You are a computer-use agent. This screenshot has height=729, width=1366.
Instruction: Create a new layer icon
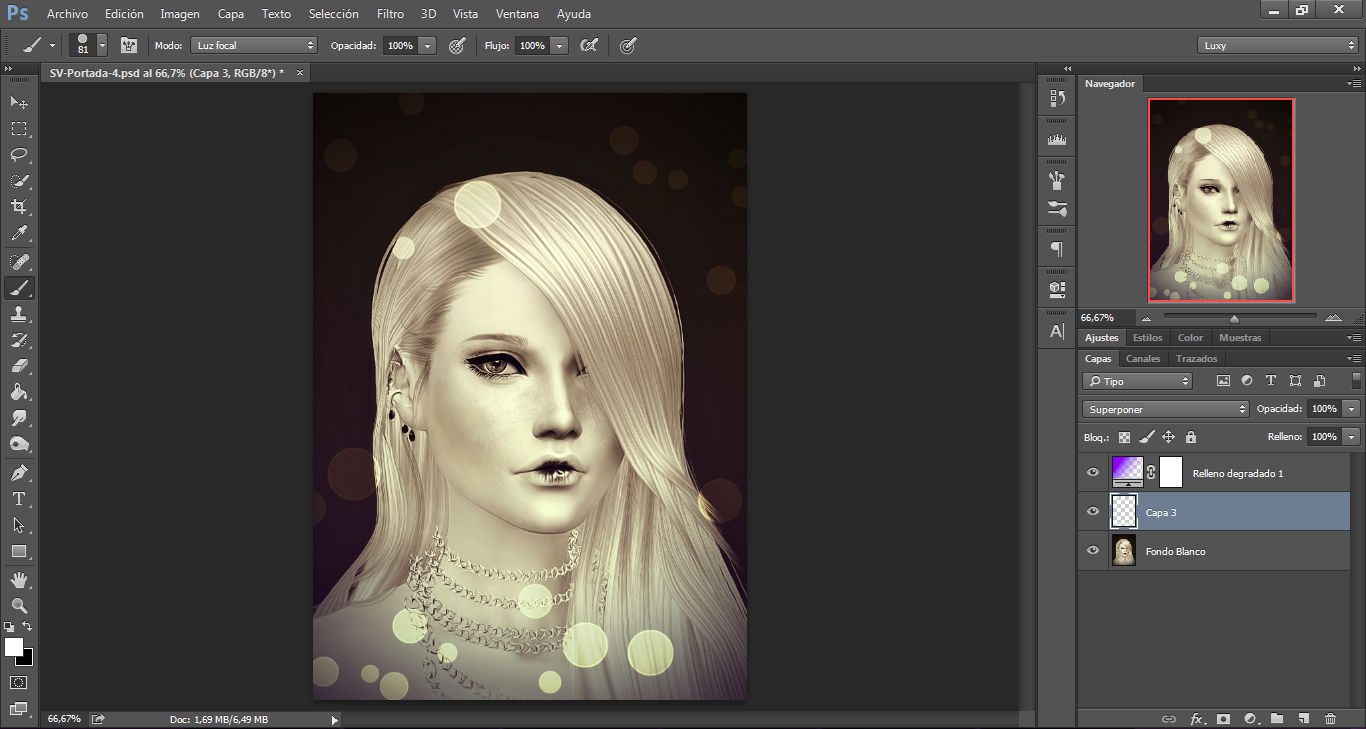pos(1303,718)
